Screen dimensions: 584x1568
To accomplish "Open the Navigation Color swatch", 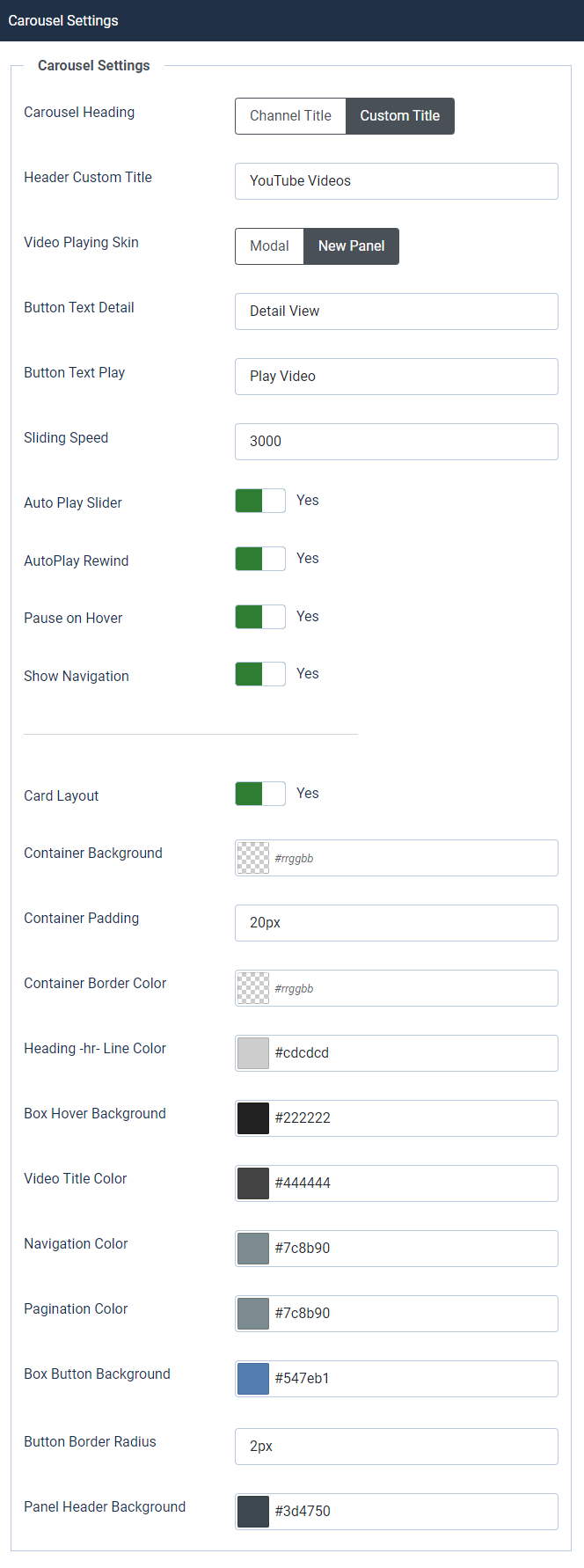I will pos(253,1249).
